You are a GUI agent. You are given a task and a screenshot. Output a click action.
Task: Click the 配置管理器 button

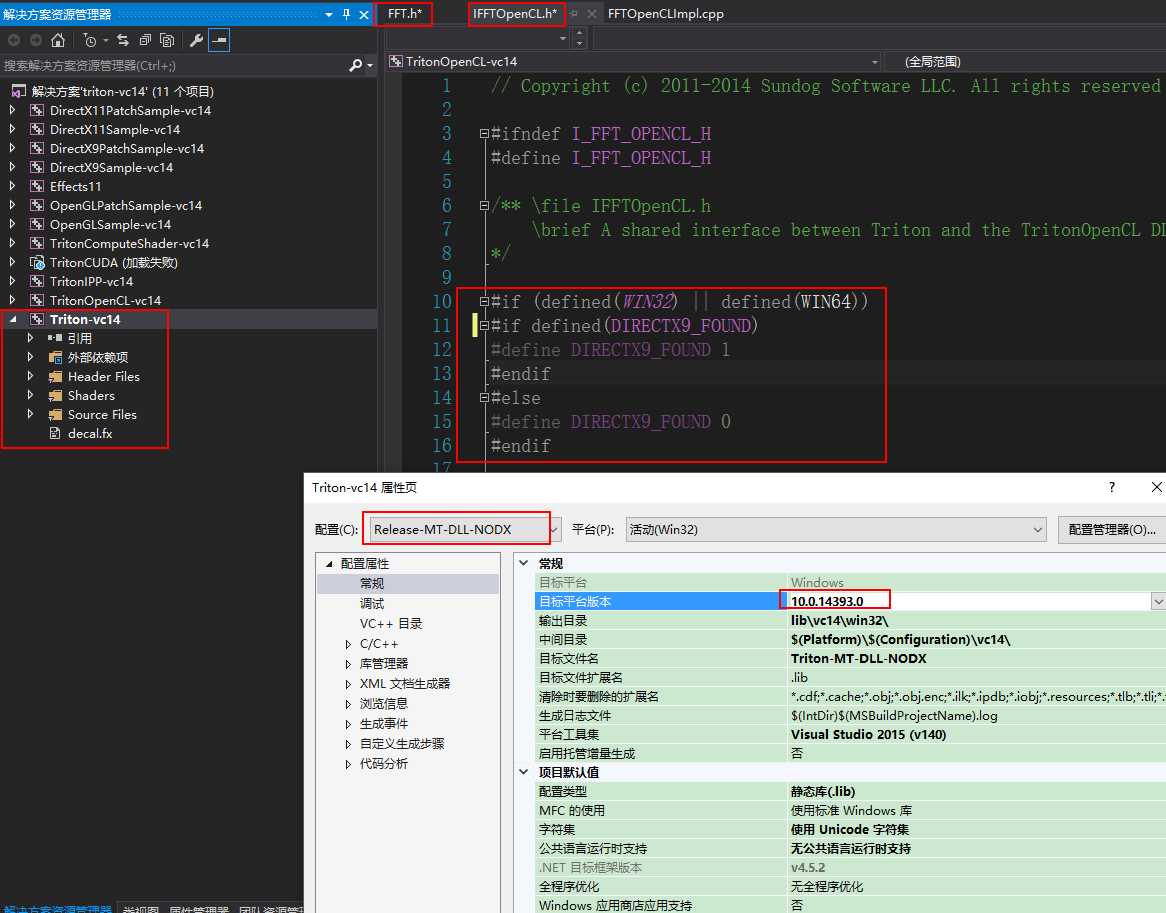click(x=1112, y=529)
